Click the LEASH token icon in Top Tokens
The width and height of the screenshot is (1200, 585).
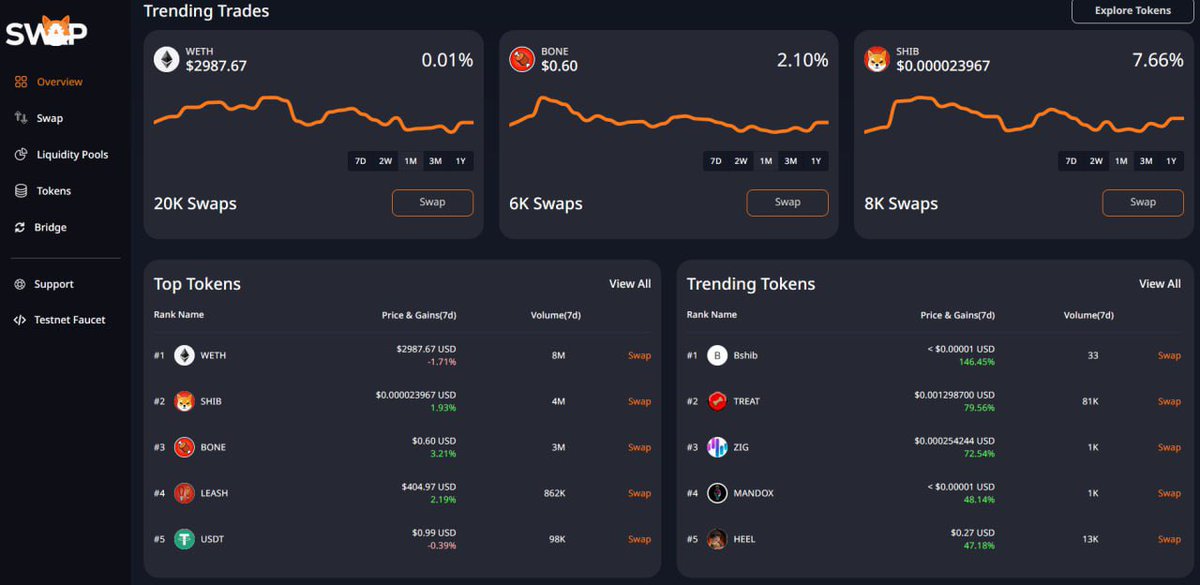point(184,493)
